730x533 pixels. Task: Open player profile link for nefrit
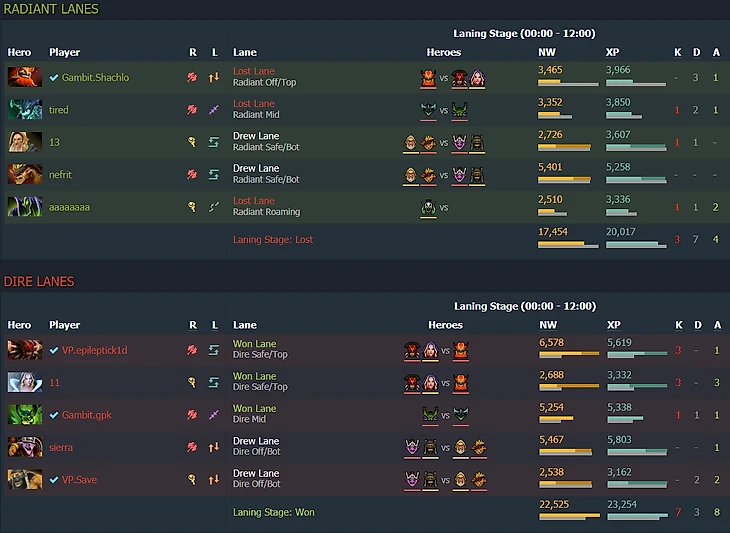coord(60,175)
